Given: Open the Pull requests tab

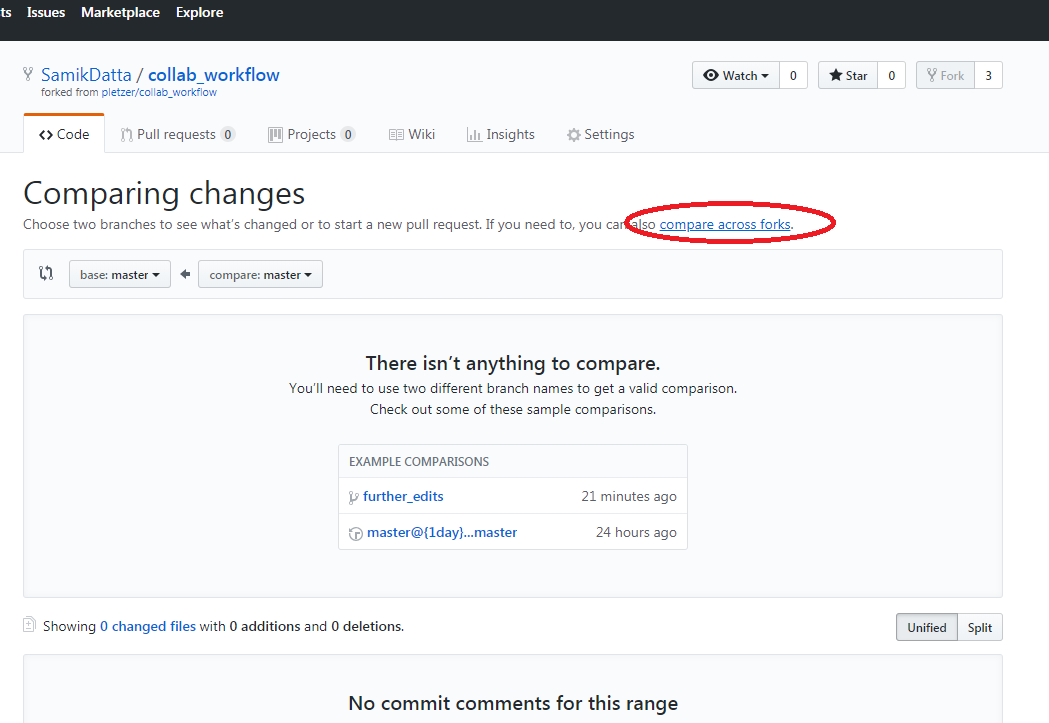Looking at the screenshot, I should click(177, 134).
